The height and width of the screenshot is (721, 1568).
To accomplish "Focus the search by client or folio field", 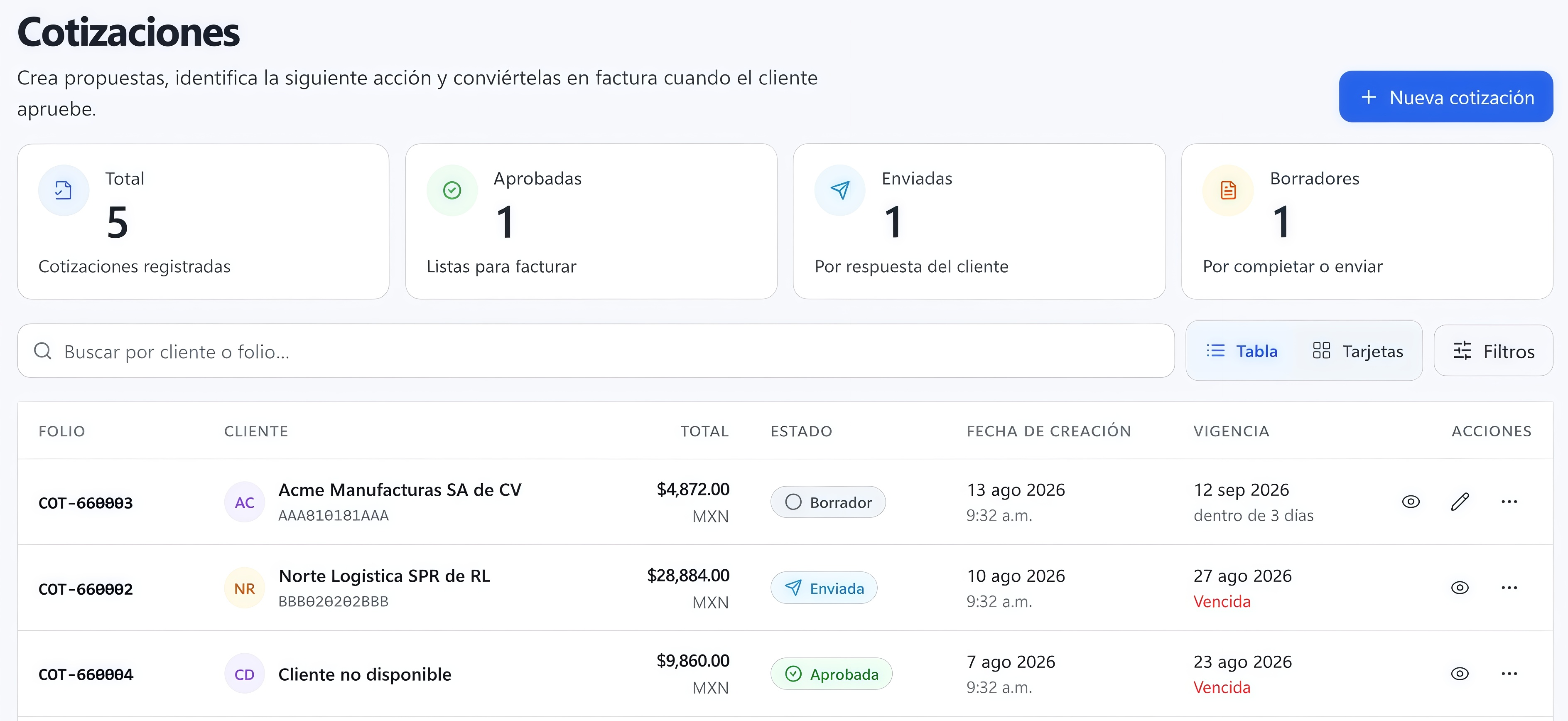I will pyautogui.click(x=596, y=351).
